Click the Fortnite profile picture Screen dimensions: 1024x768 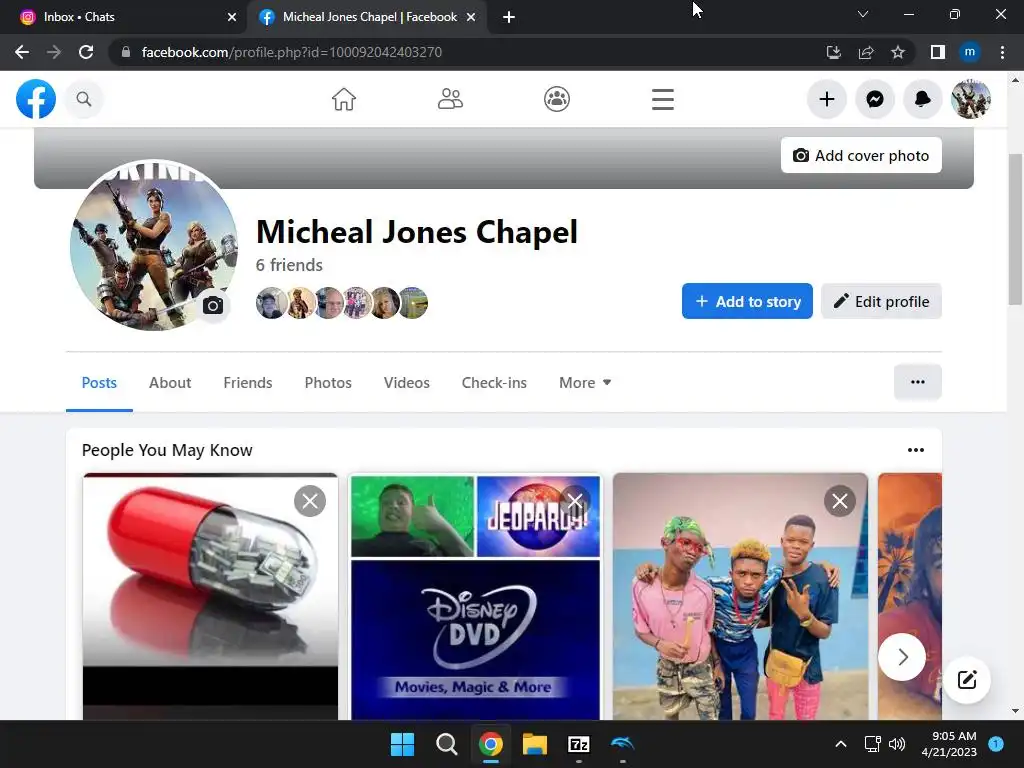point(154,246)
